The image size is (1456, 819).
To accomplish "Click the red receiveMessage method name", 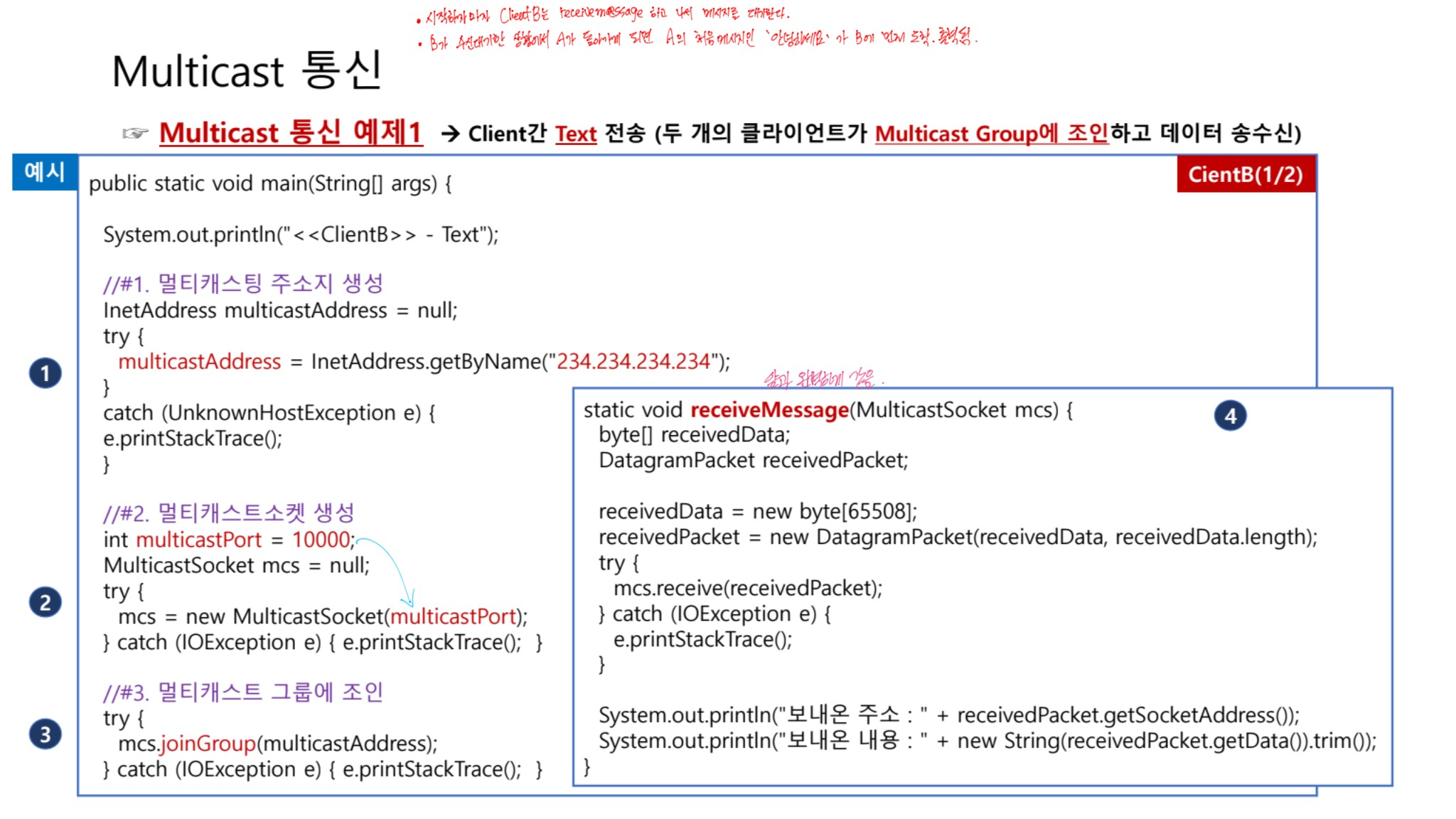I will (x=769, y=410).
